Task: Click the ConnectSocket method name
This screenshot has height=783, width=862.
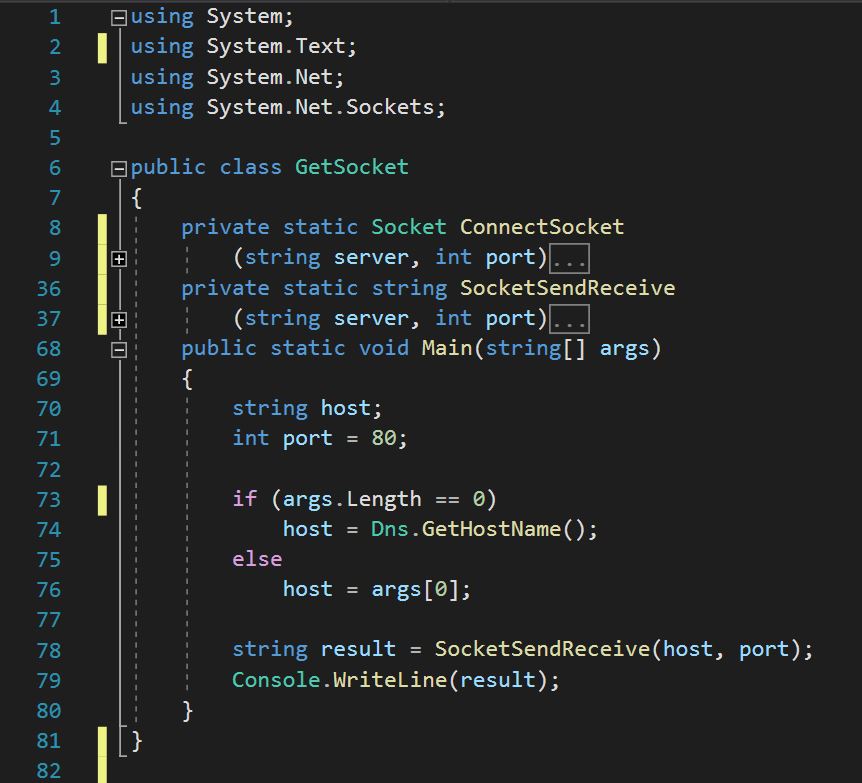Action: [541, 228]
